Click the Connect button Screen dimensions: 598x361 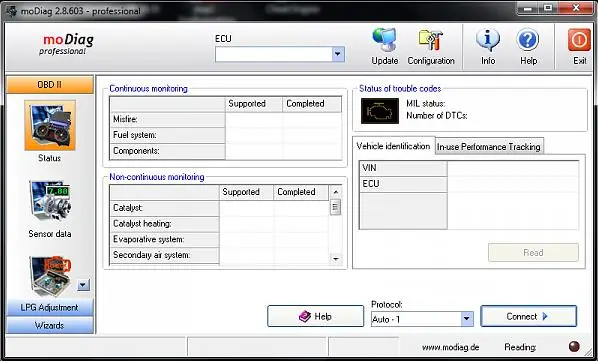(528, 316)
